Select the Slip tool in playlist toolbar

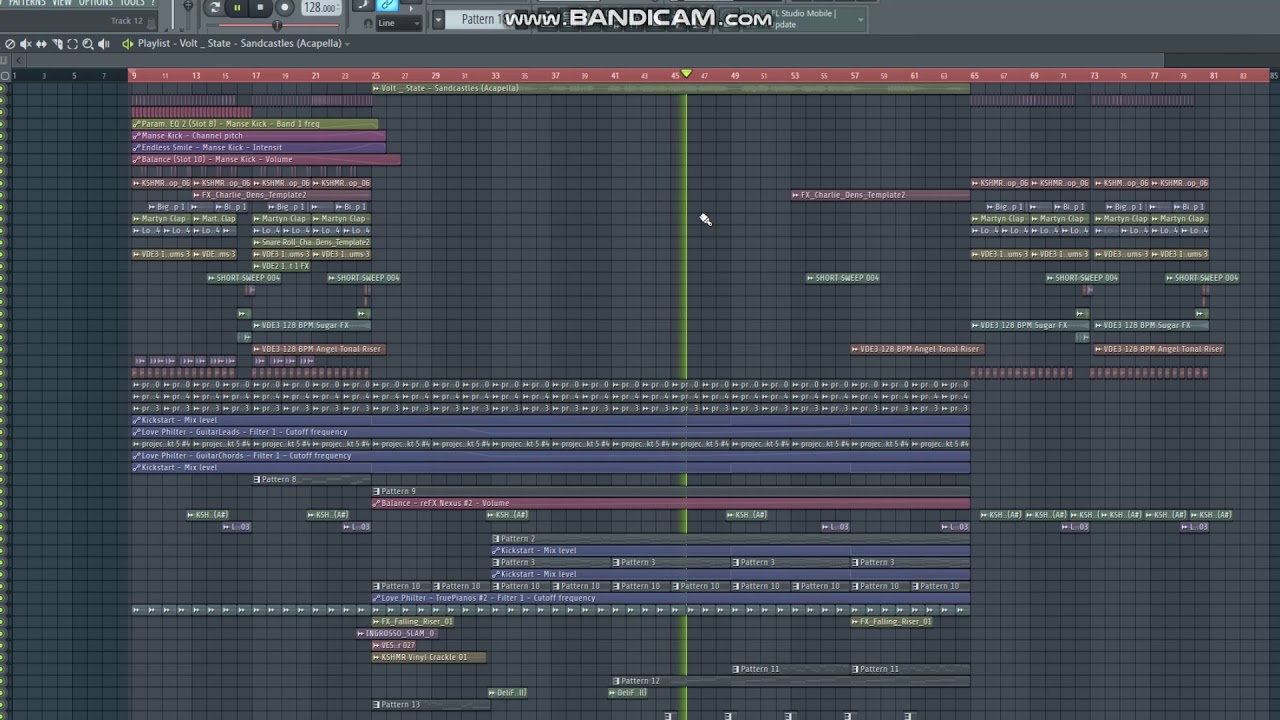click(41, 44)
